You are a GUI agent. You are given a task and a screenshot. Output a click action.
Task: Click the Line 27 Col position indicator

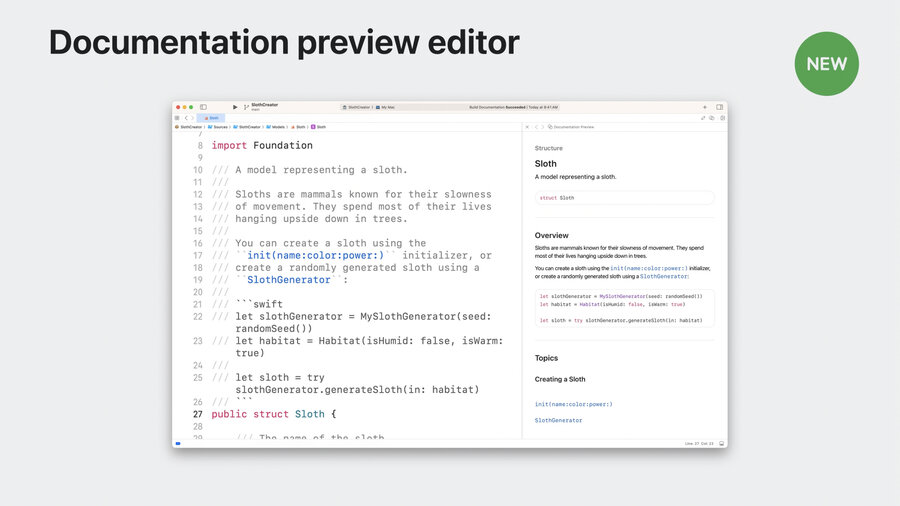point(699,443)
